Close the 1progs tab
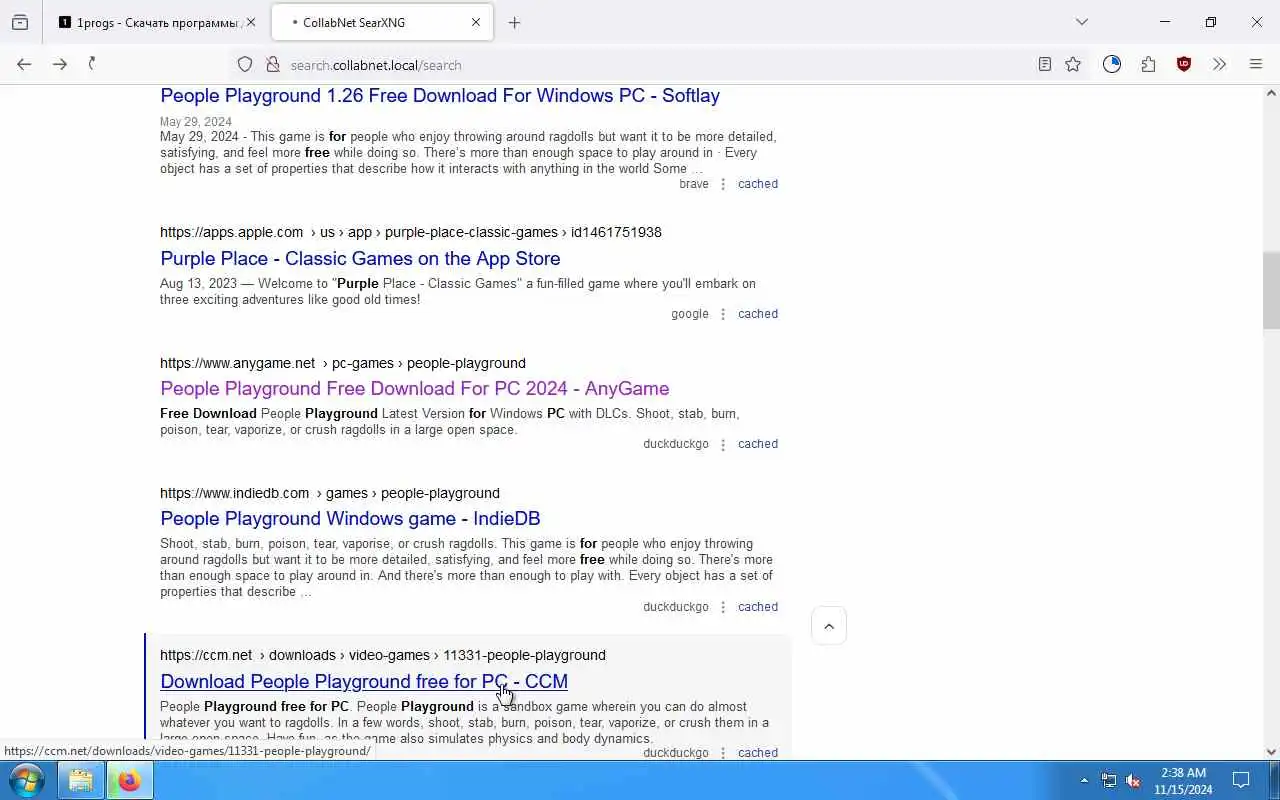Image resolution: width=1280 pixels, height=800 pixels. [x=251, y=22]
